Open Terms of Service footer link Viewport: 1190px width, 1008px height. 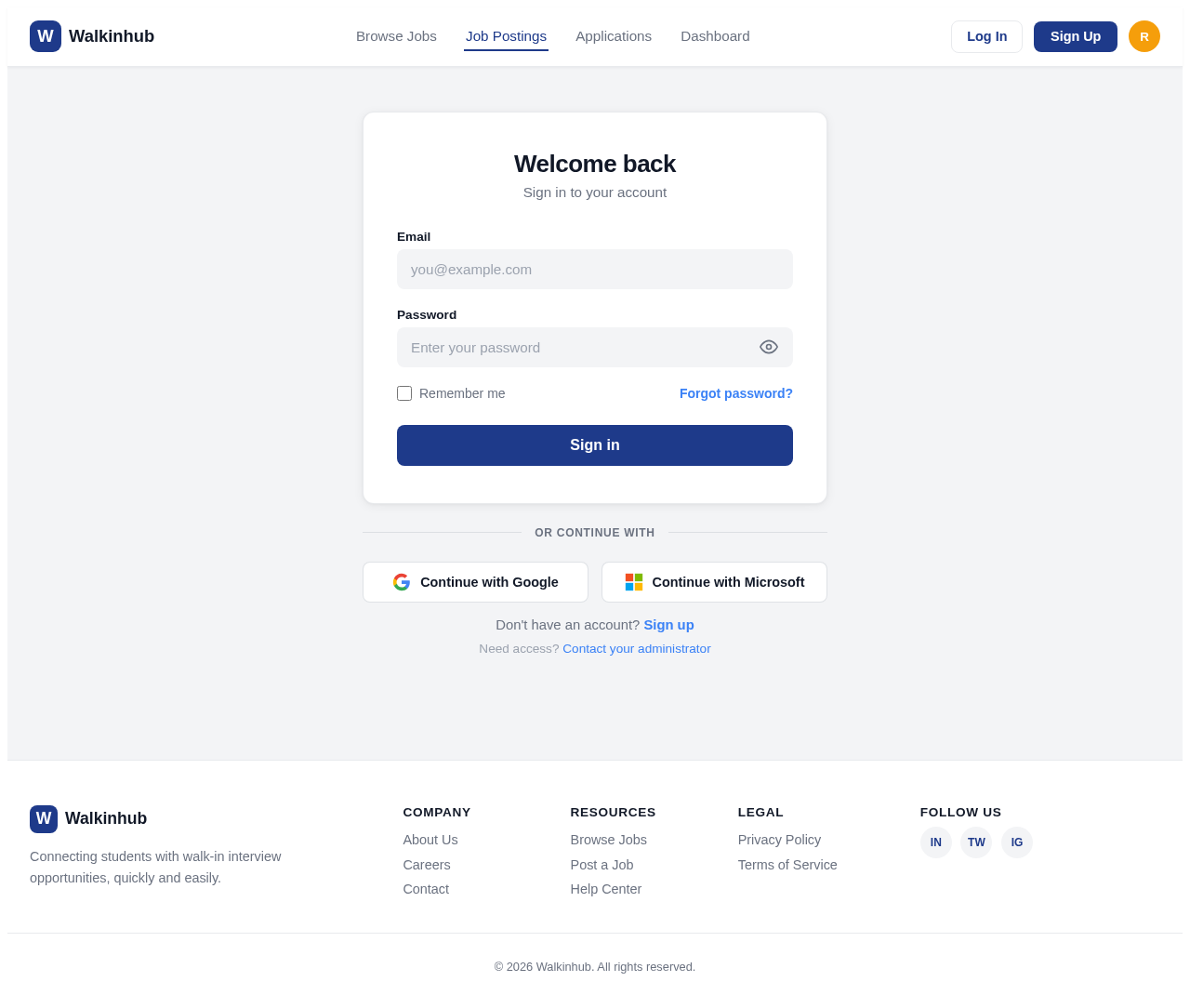(x=787, y=865)
